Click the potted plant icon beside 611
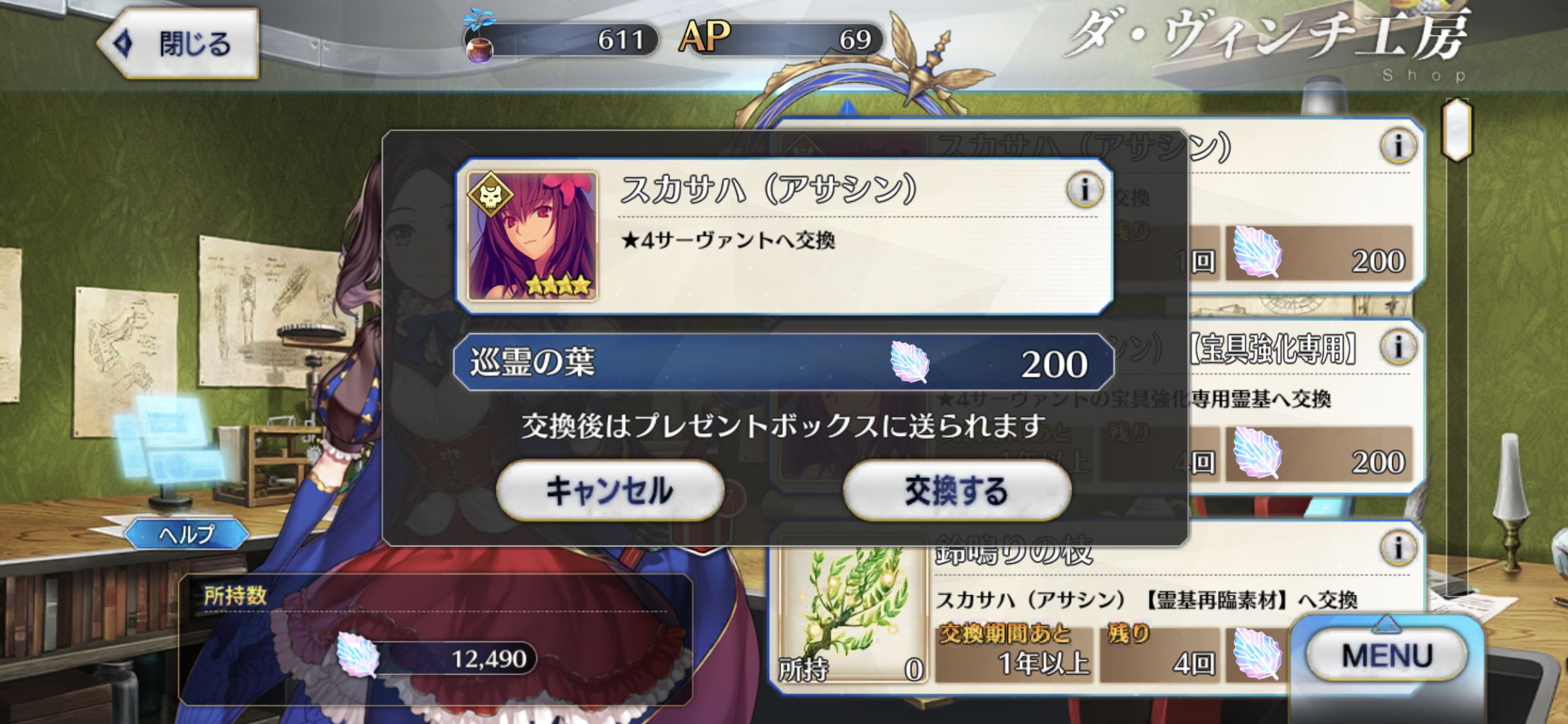 pos(480,36)
